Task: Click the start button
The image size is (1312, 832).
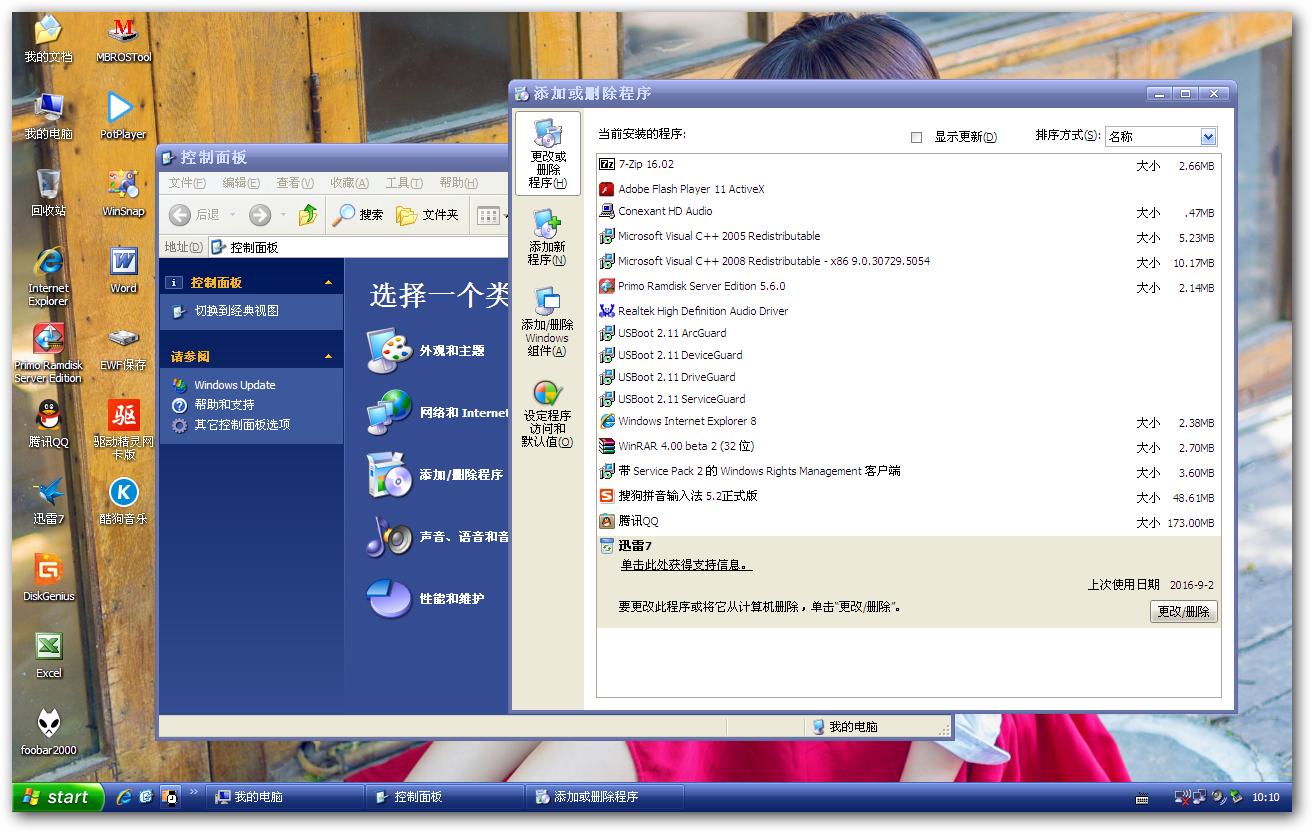Action: [58, 797]
